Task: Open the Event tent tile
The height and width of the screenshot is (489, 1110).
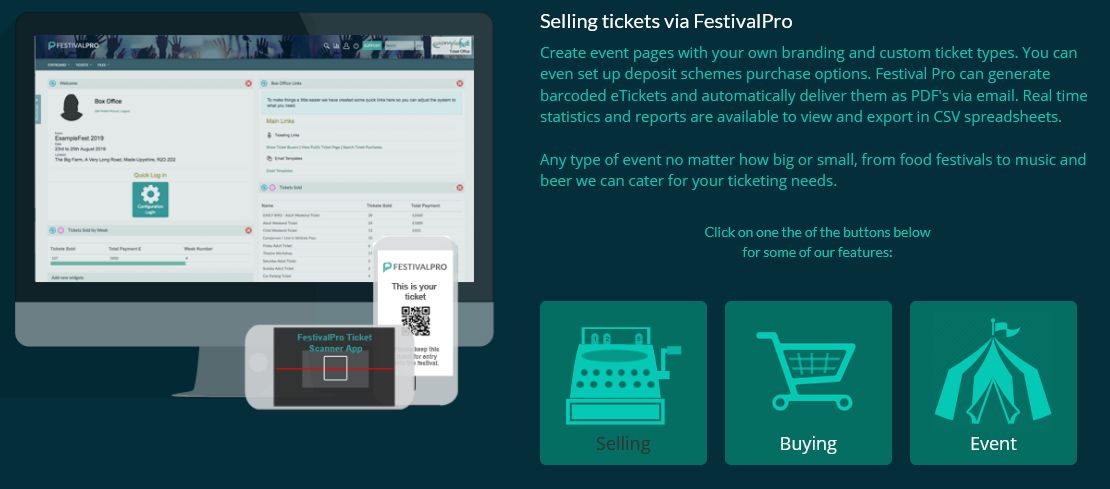Action: (x=993, y=383)
